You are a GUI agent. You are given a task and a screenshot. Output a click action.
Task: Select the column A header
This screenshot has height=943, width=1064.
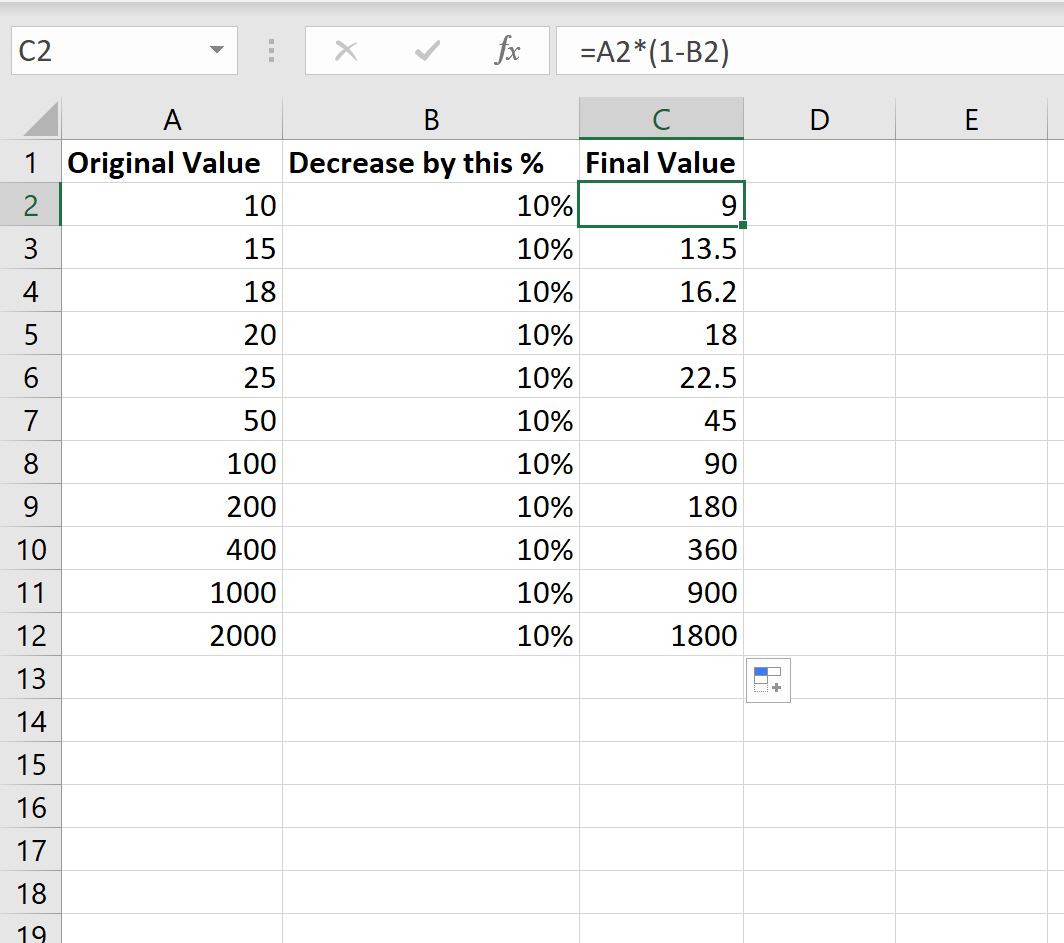click(x=172, y=118)
